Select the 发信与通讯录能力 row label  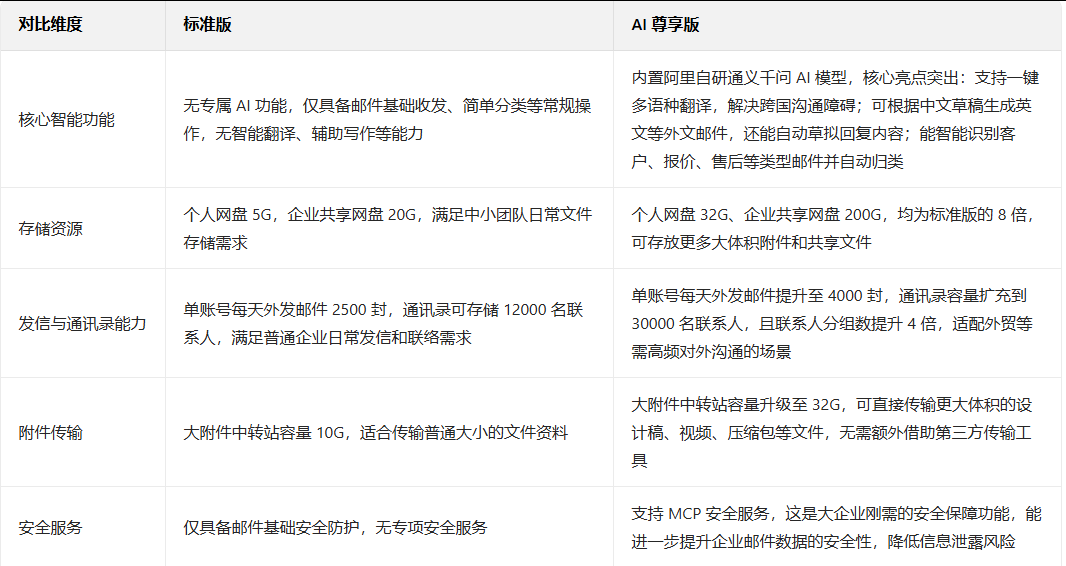point(83,324)
